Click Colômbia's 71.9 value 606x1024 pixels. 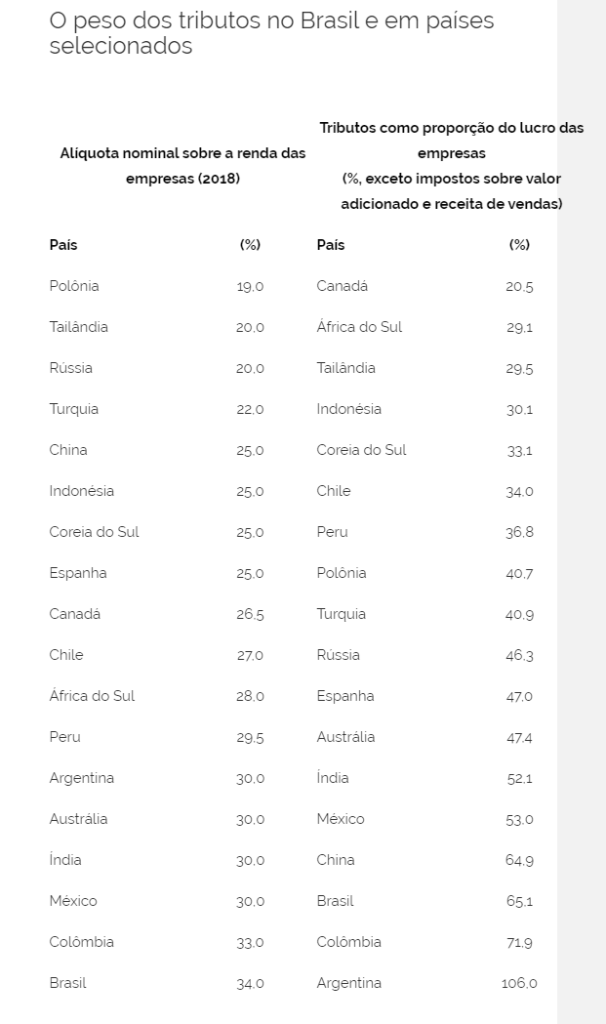(519, 942)
